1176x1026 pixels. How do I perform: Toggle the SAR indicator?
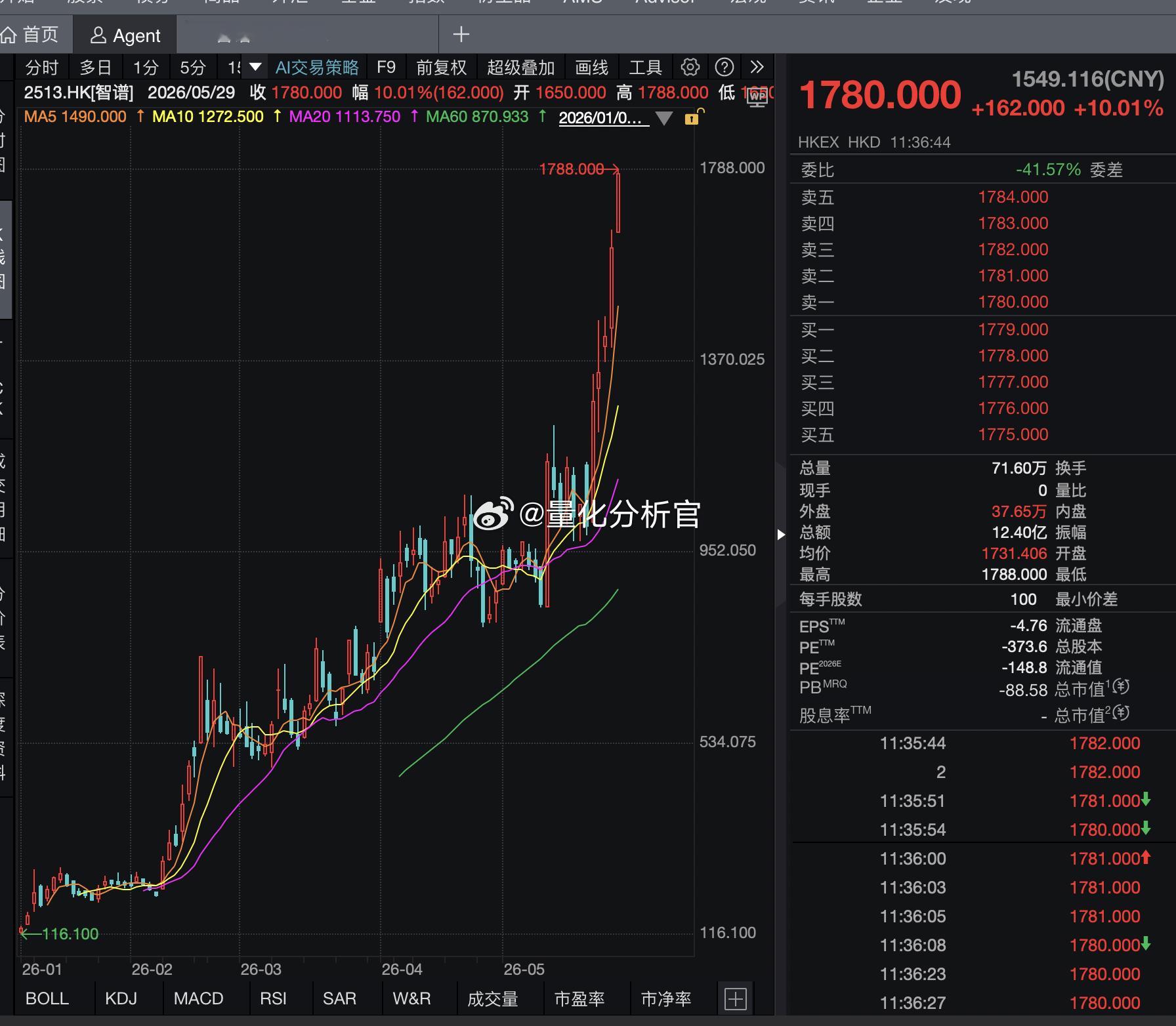tap(339, 998)
